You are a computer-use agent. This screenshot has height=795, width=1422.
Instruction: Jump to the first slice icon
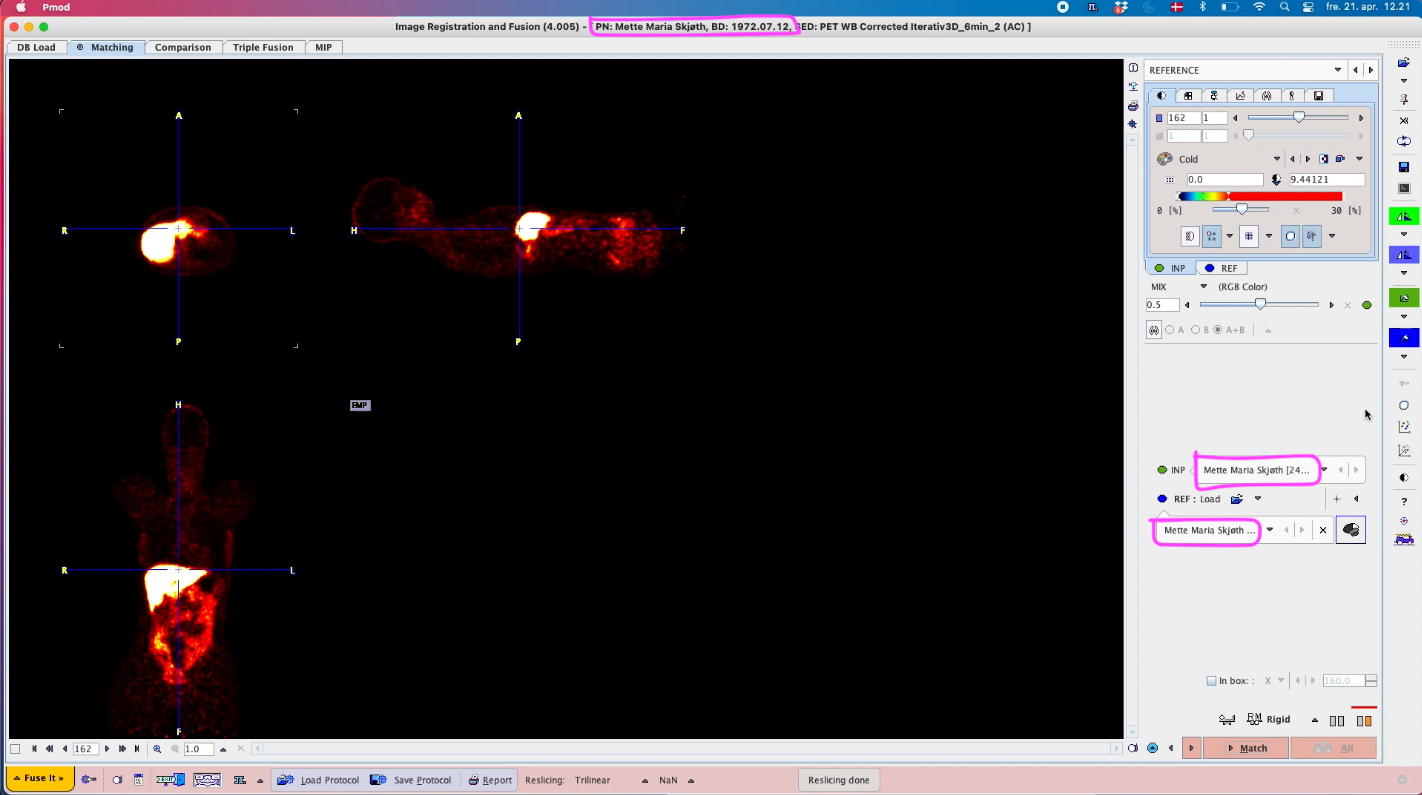[x=35, y=749]
